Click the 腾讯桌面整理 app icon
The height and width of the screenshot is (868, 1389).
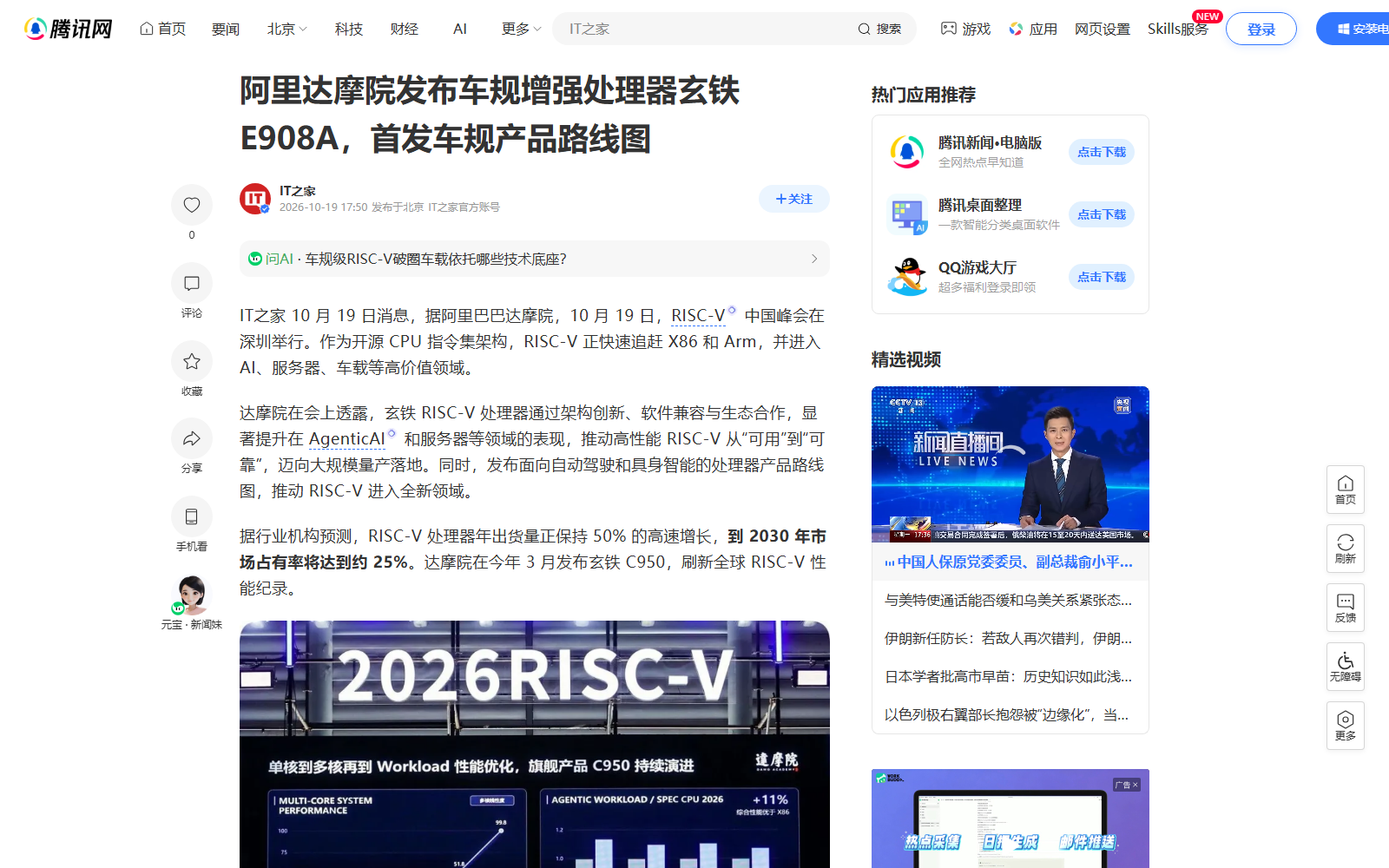[907, 214]
